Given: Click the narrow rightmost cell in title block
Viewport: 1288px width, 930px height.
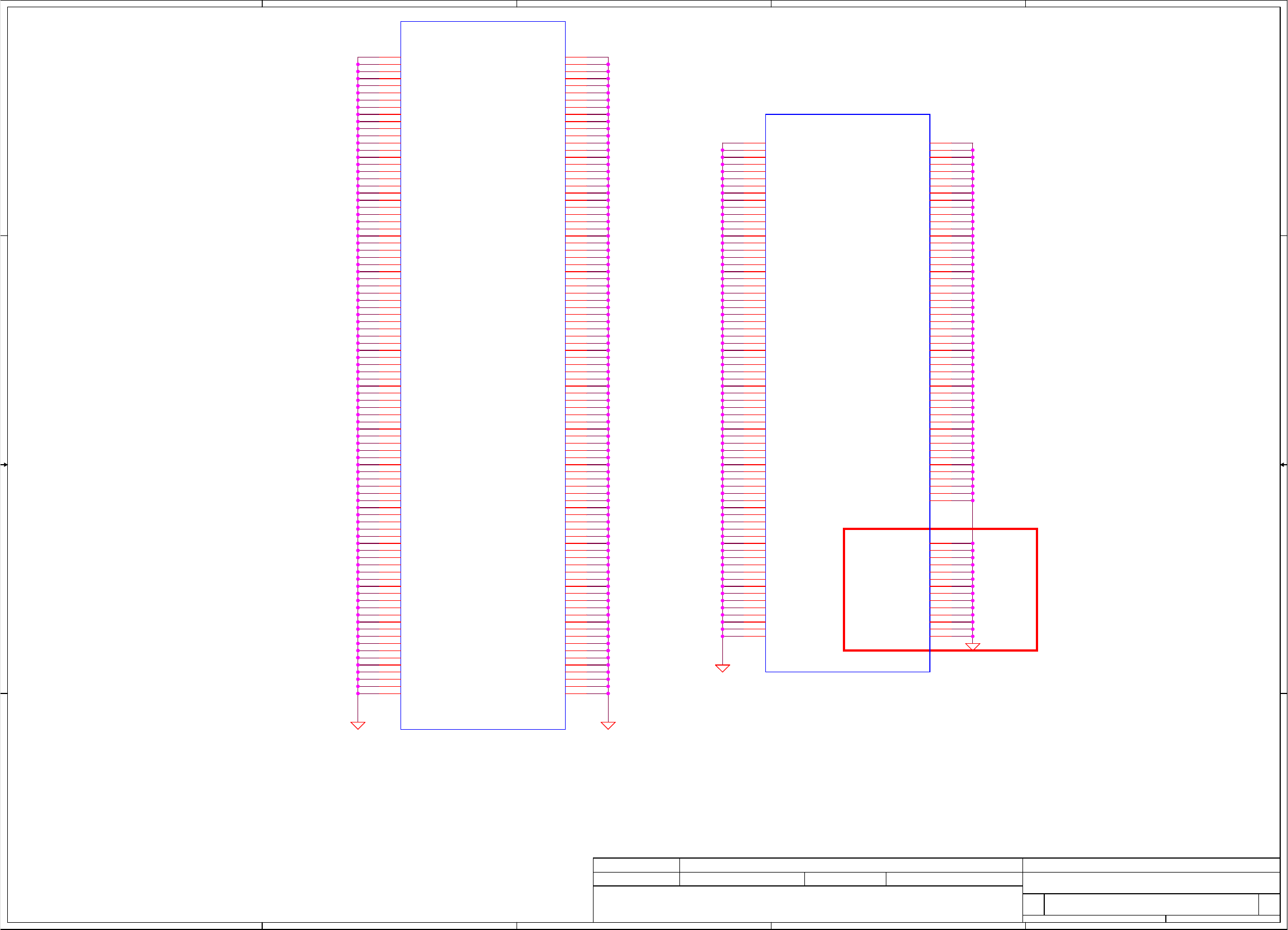Looking at the screenshot, I should point(1268,904).
